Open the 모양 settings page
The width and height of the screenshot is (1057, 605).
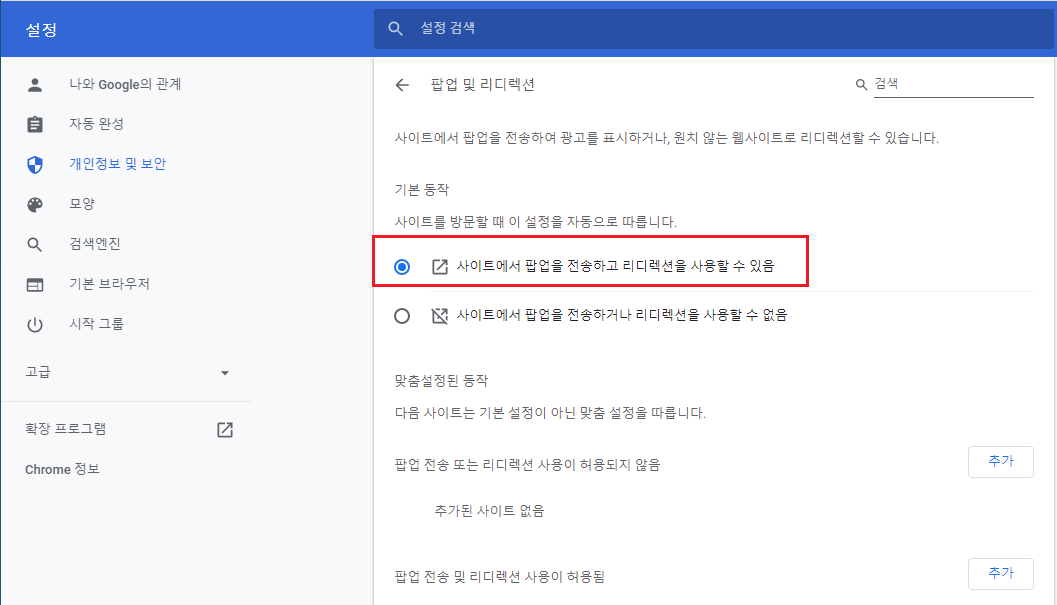click(x=82, y=204)
